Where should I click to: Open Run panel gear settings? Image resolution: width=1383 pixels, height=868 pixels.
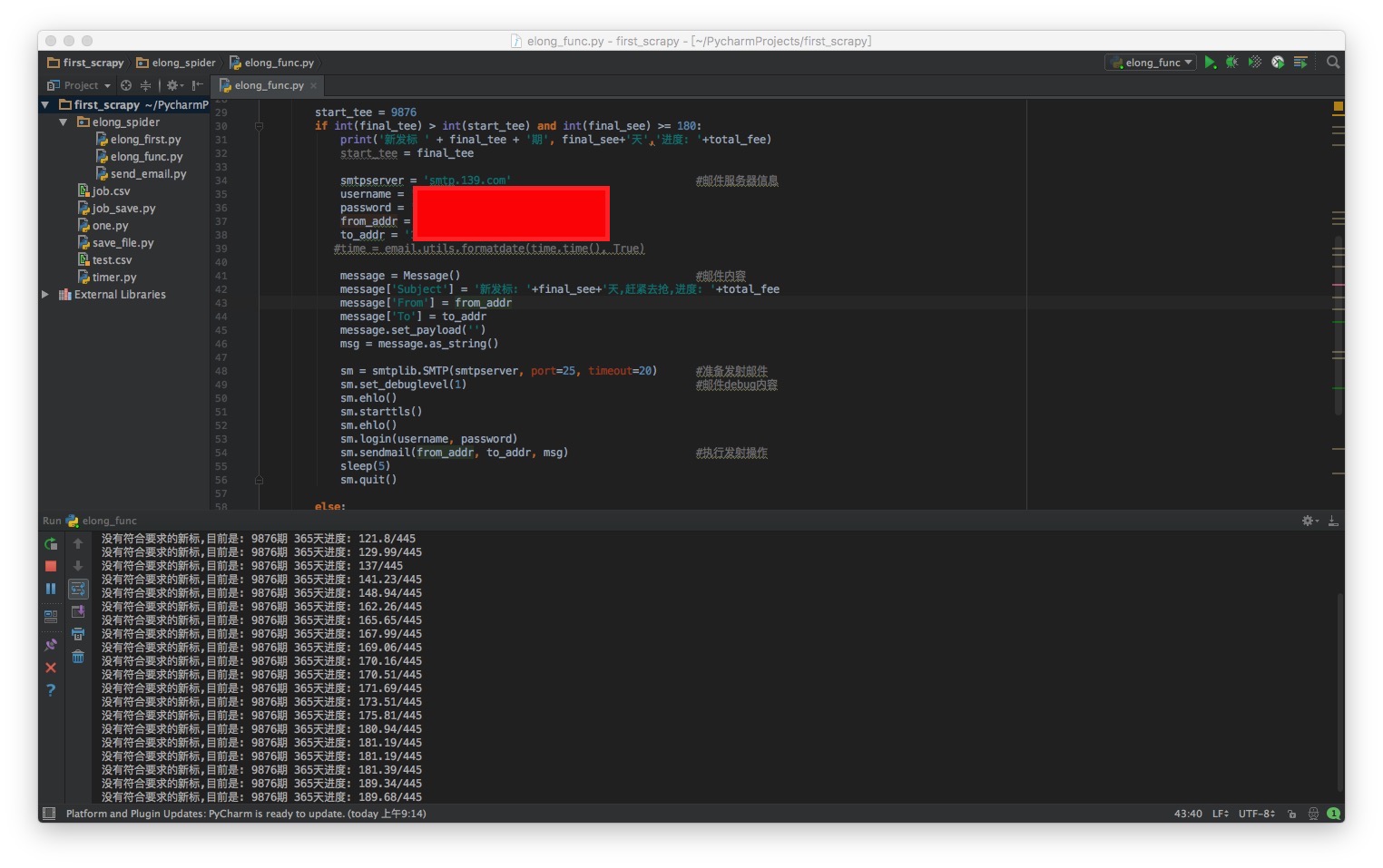[1309, 521]
